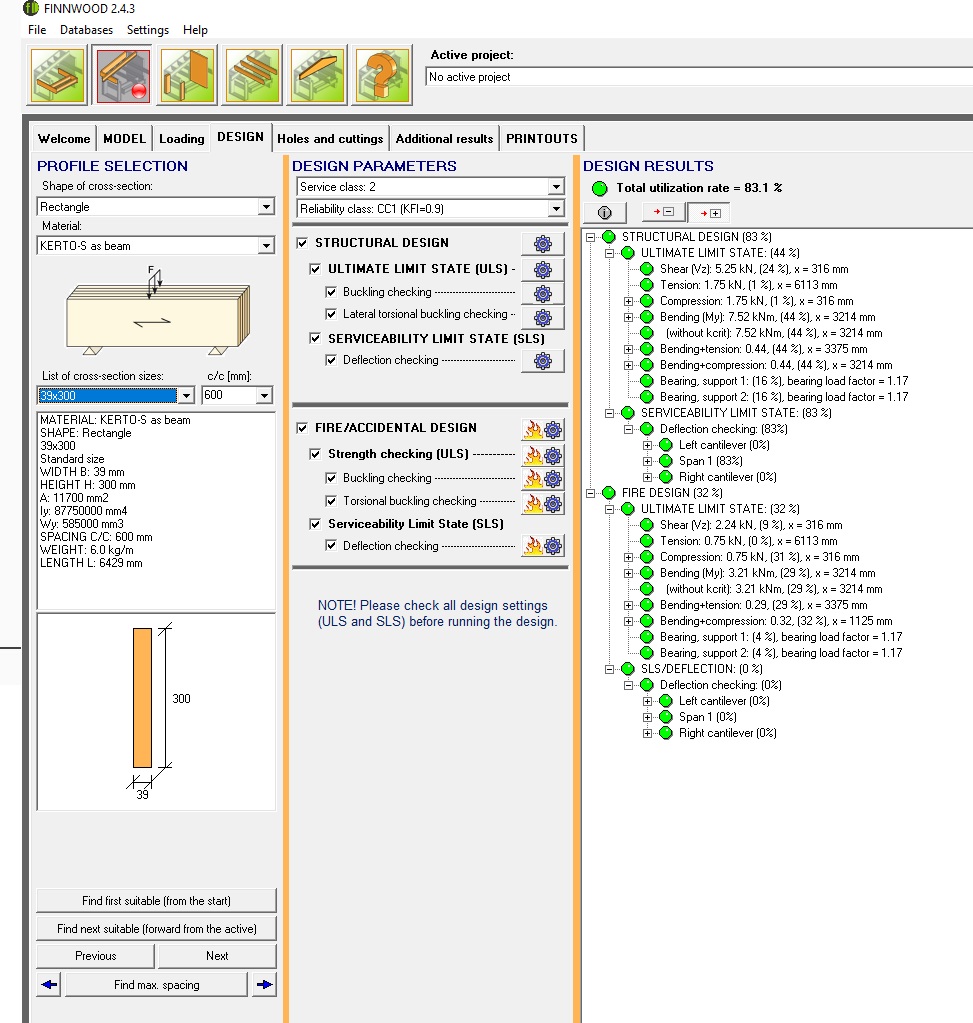Open Service class dropdown
The image size is (973, 1023).
pos(555,187)
